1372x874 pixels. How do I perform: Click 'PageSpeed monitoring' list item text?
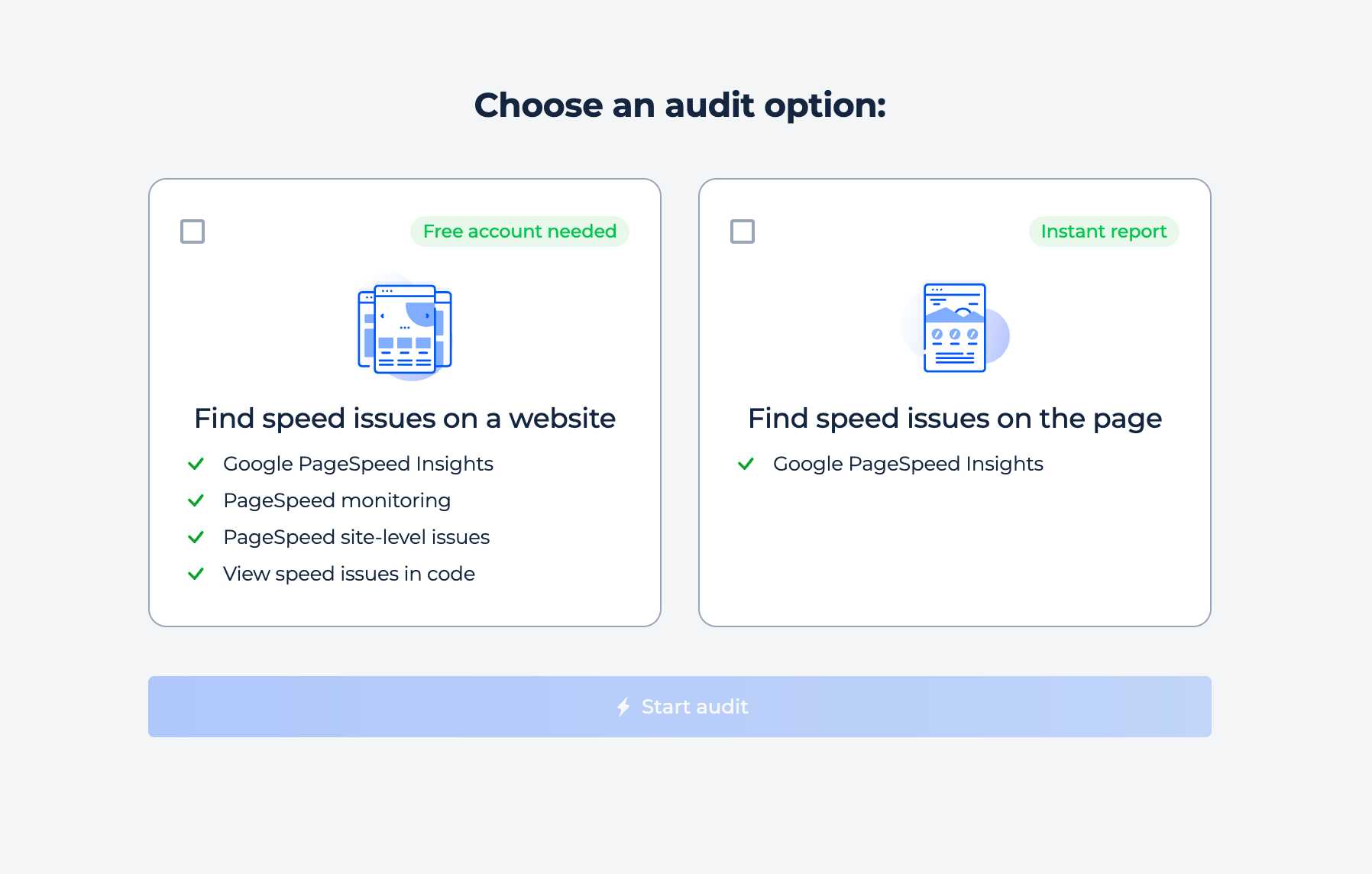pos(336,500)
